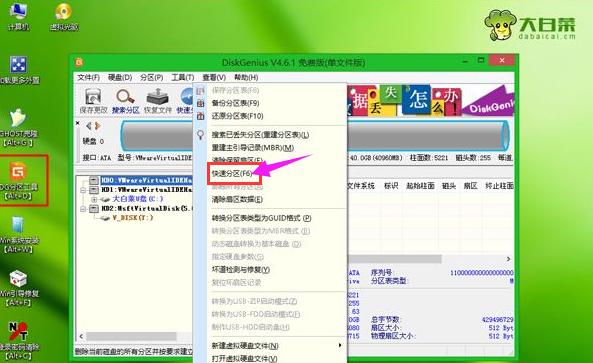Select HD2:MsftVirtualDisk in tree
Image resolution: width=593 pixels, height=363 pixels.
click(x=146, y=208)
